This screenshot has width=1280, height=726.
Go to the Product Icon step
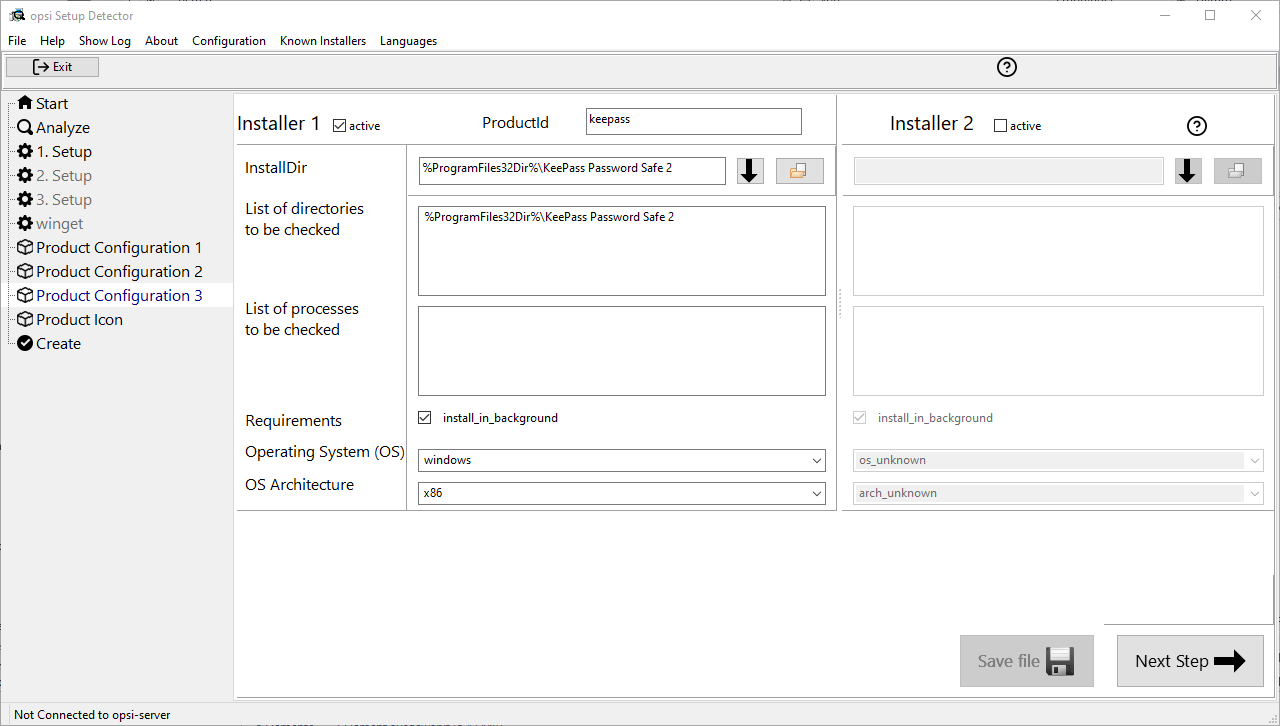coord(80,319)
